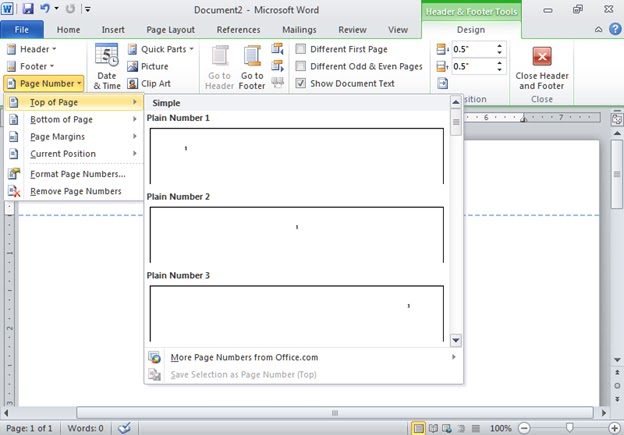Switch to the Insert tab
This screenshot has height=435, width=624.
[113, 30]
